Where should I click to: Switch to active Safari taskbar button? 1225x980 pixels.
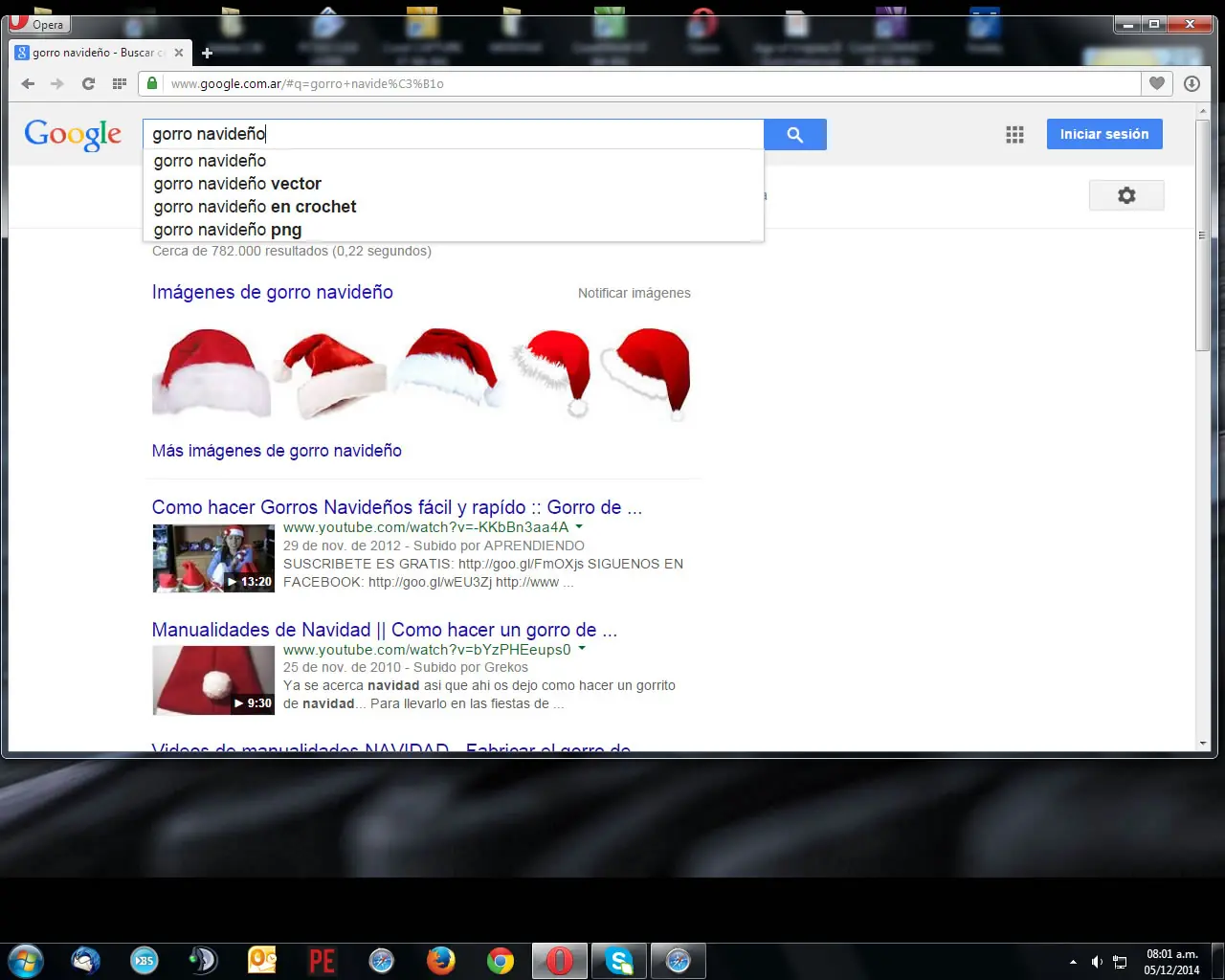(679, 960)
